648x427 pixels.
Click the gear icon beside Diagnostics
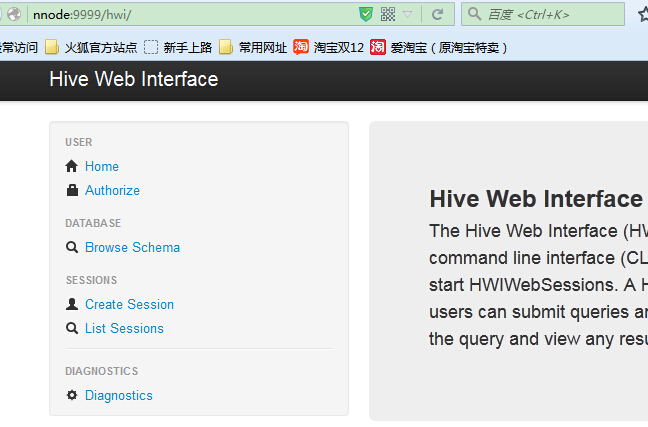72,395
